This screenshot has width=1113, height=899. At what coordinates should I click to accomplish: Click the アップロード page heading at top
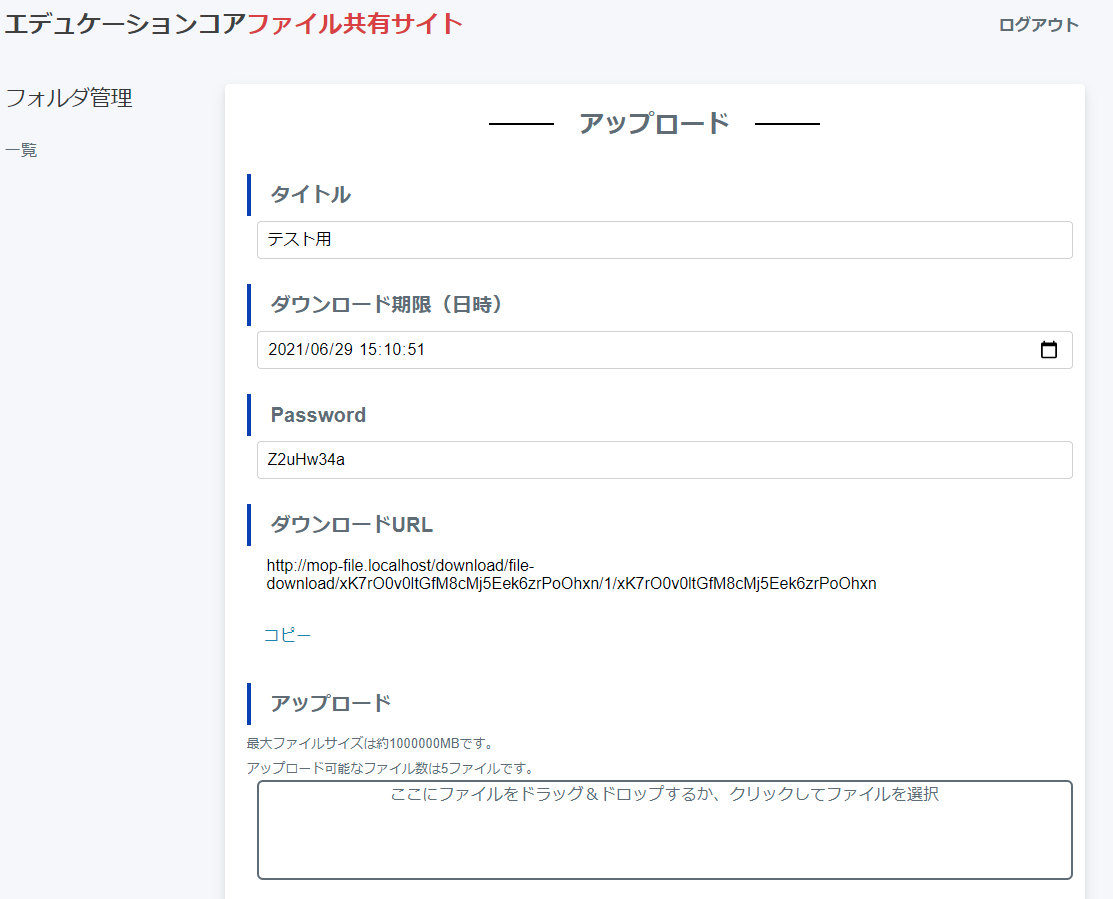pos(654,124)
